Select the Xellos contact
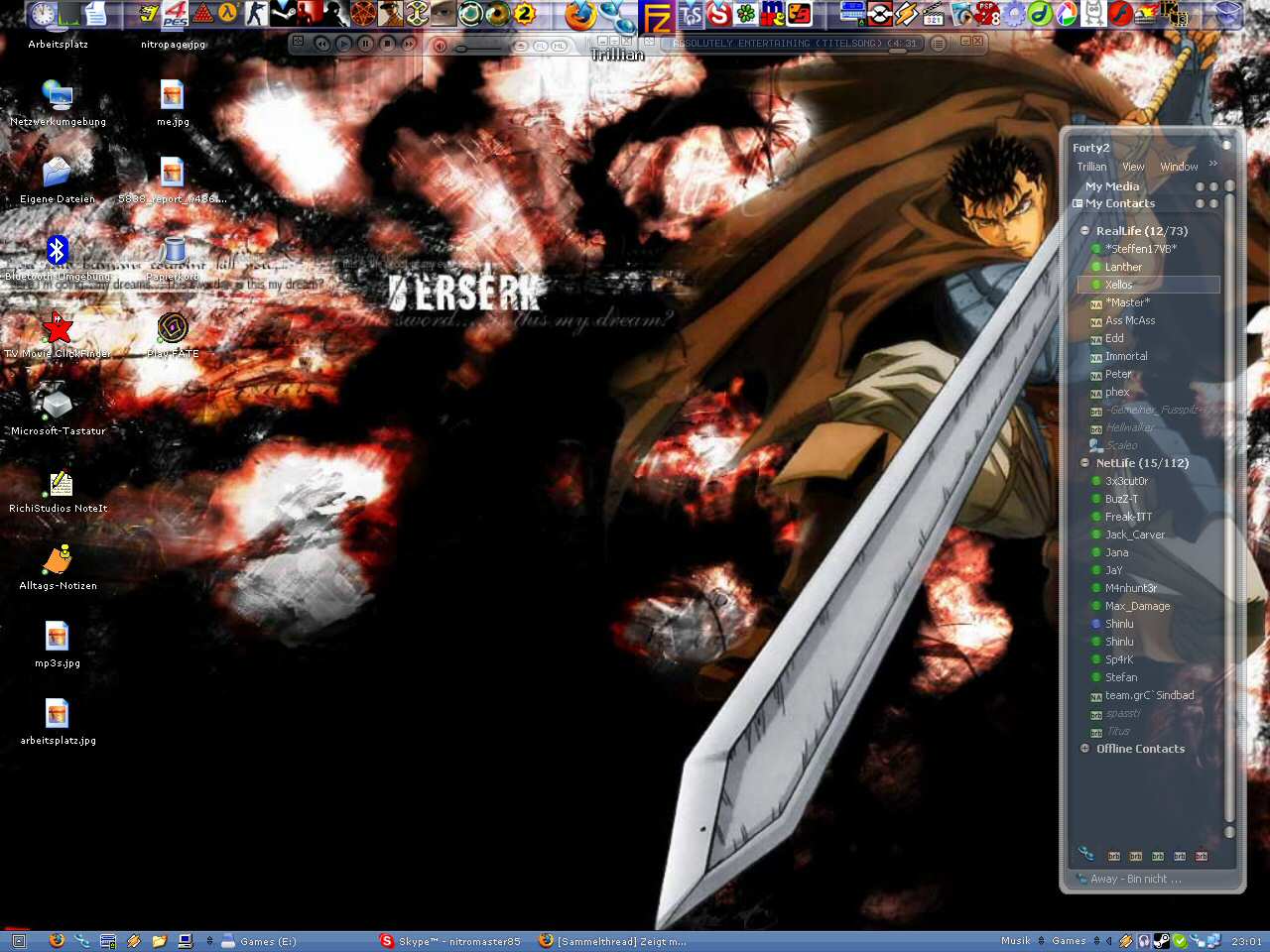This screenshot has height=952, width=1270. (x=1148, y=285)
